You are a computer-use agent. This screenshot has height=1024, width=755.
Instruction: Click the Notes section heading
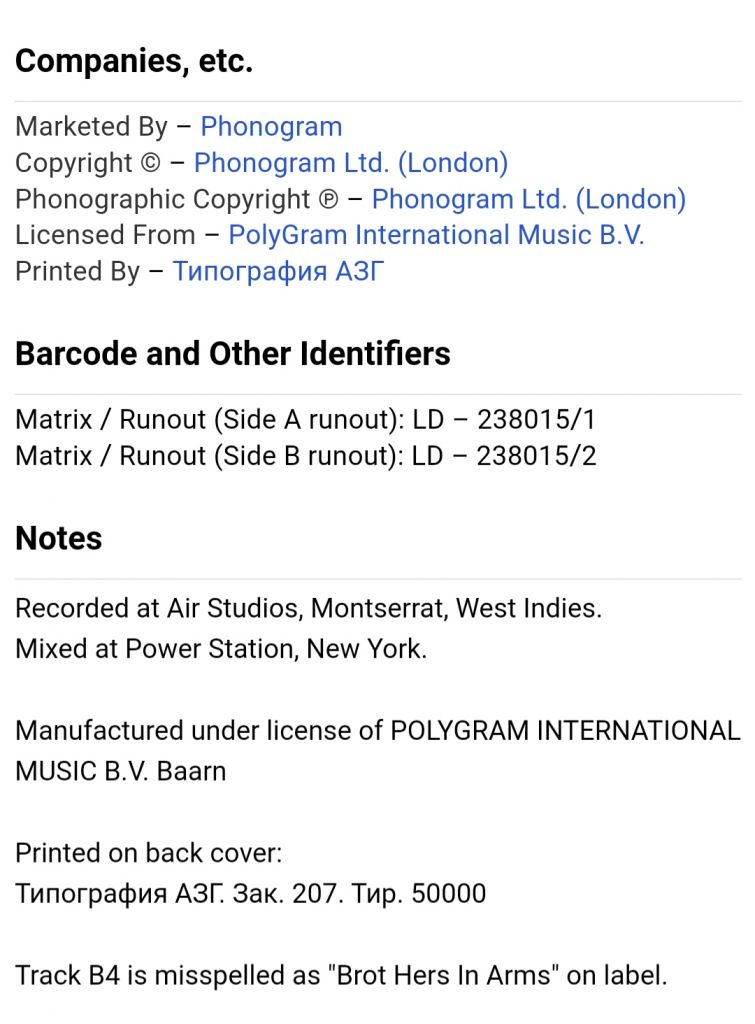click(59, 538)
